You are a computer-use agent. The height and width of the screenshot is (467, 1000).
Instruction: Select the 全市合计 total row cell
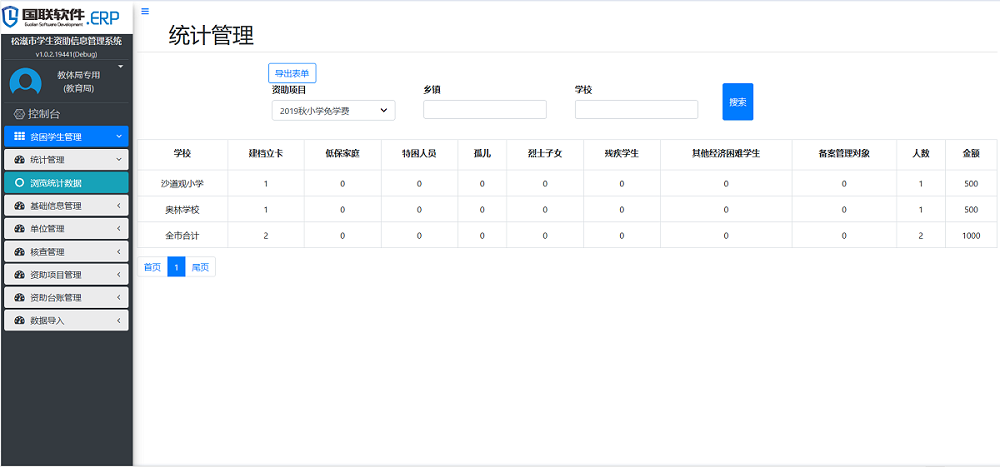coord(182,235)
